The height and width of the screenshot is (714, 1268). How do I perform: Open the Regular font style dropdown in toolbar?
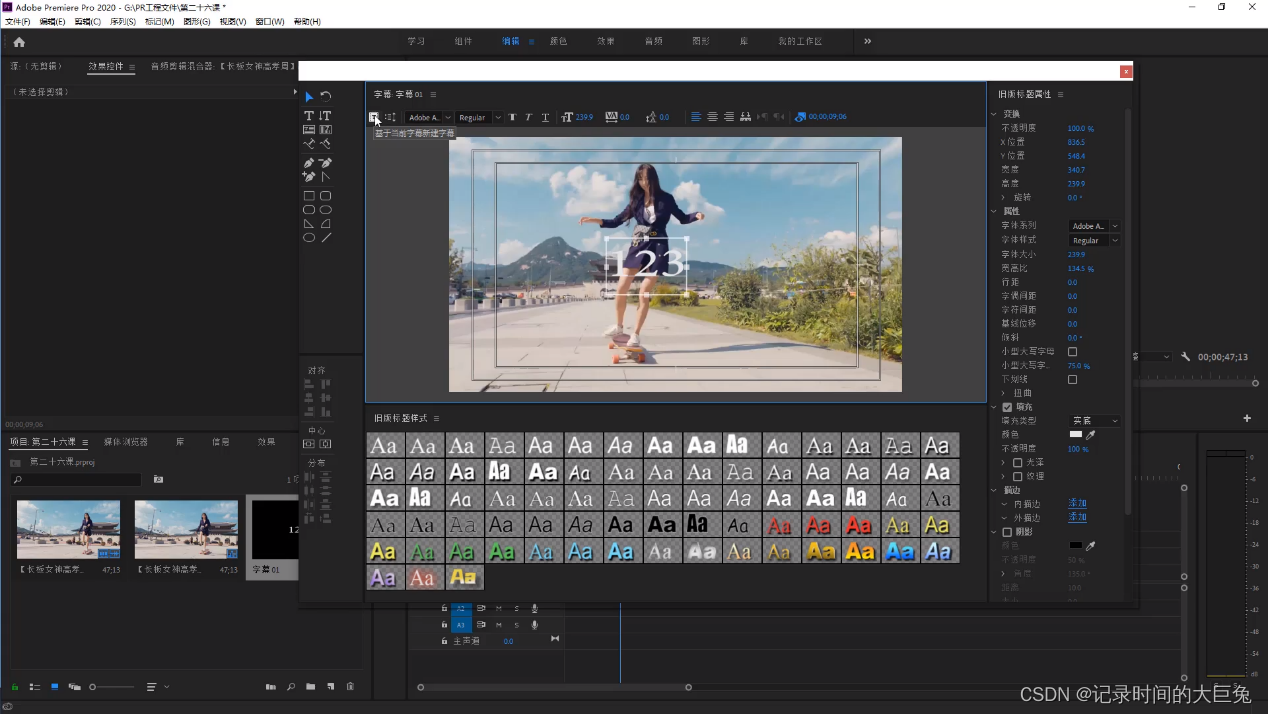[x=479, y=117]
